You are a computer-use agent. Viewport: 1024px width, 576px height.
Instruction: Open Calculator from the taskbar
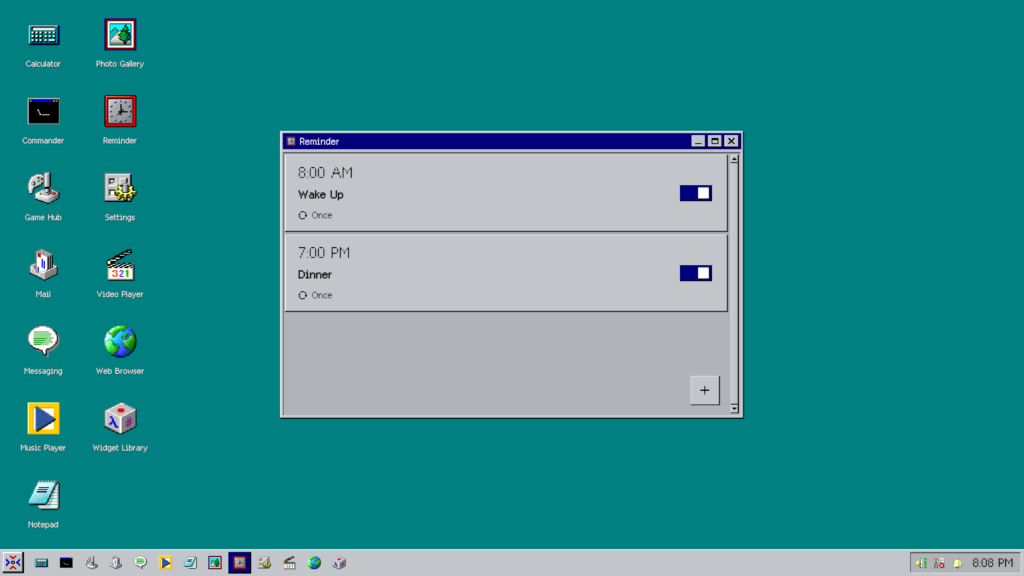pos(41,563)
